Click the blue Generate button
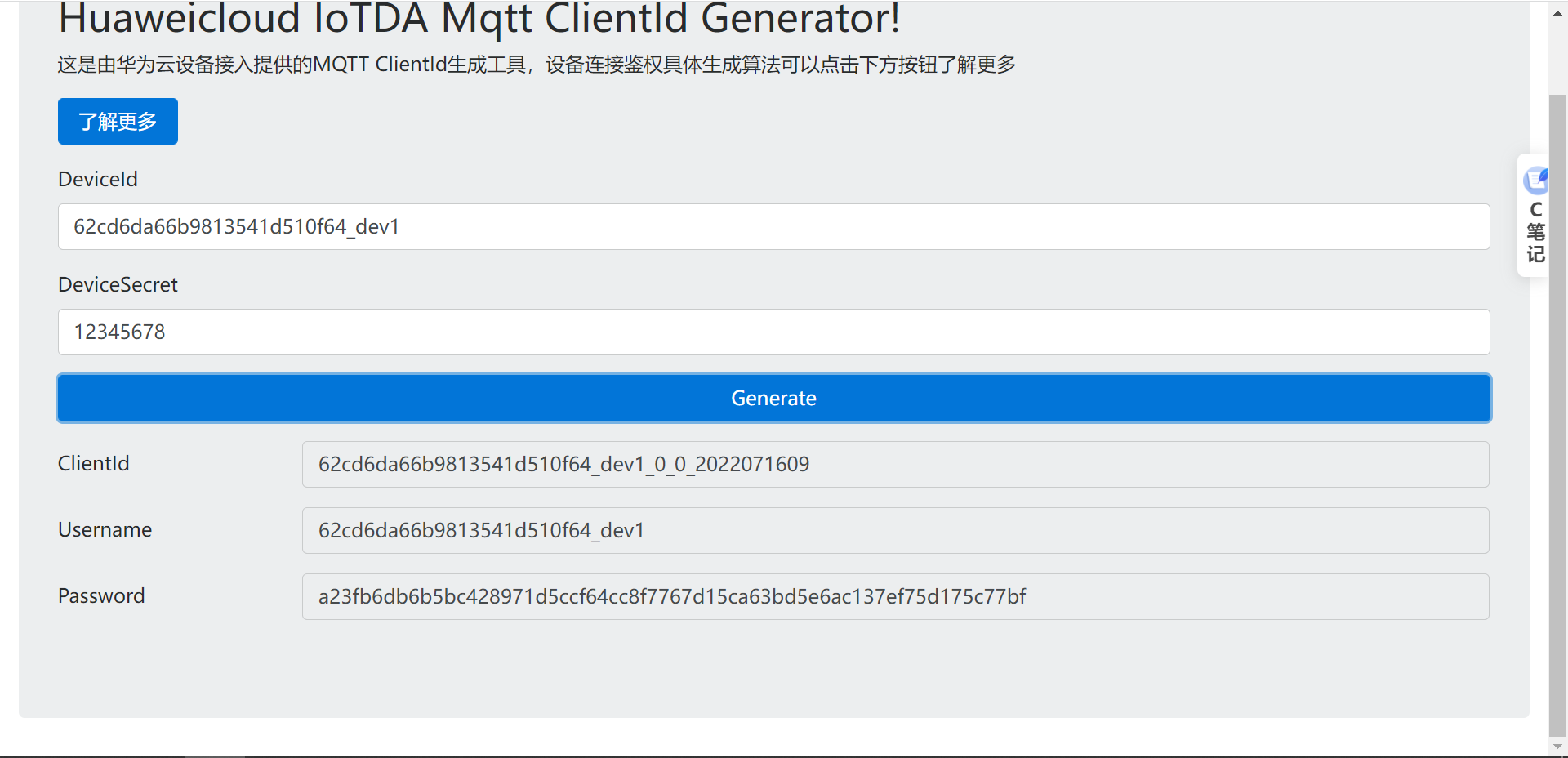Image resolution: width=1568 pixels, height=758 pixels. [x=773, y=398]
